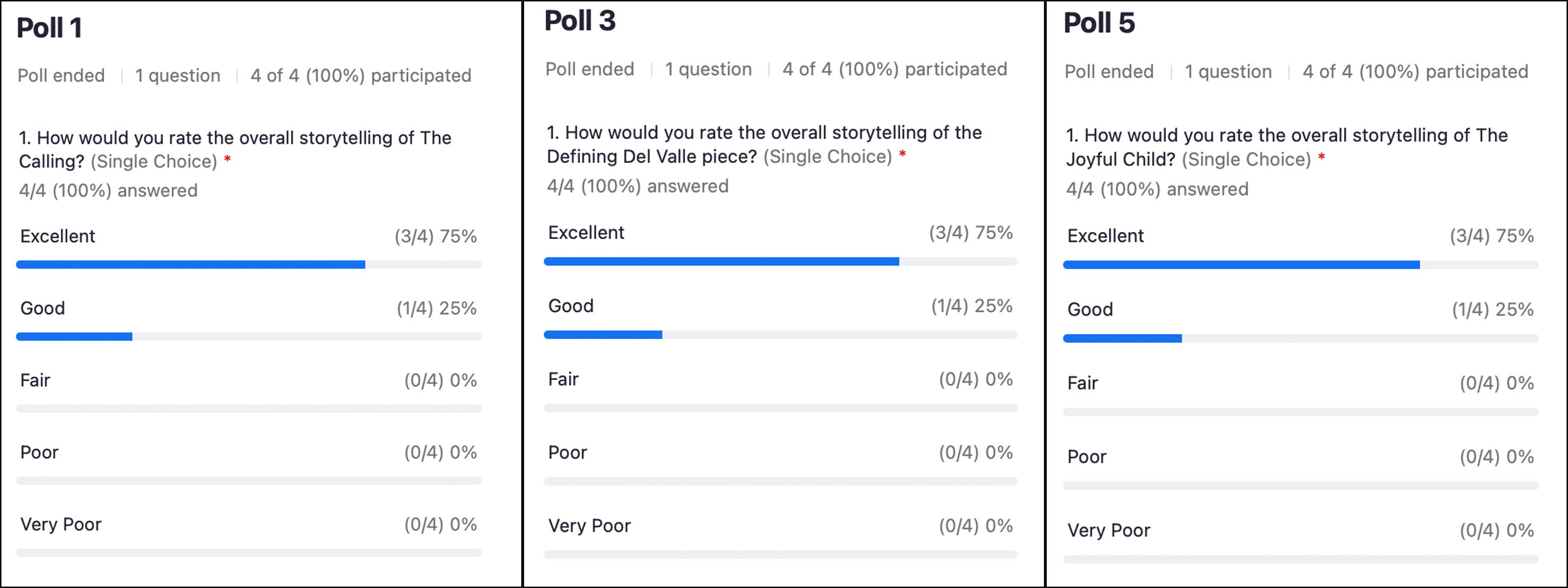Select the Good option label in Poll 1
This screenshot has width=1568, height=588.
(x=42, y=308)
